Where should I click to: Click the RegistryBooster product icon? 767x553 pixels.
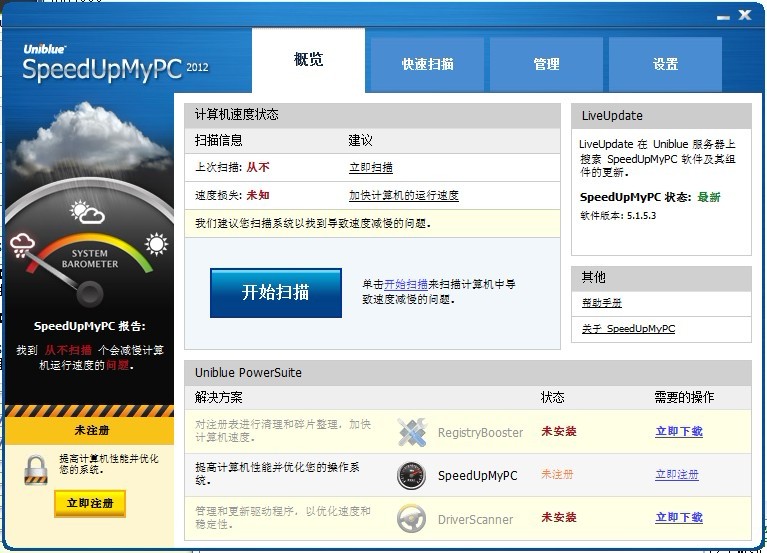click(x=412, y=432)
